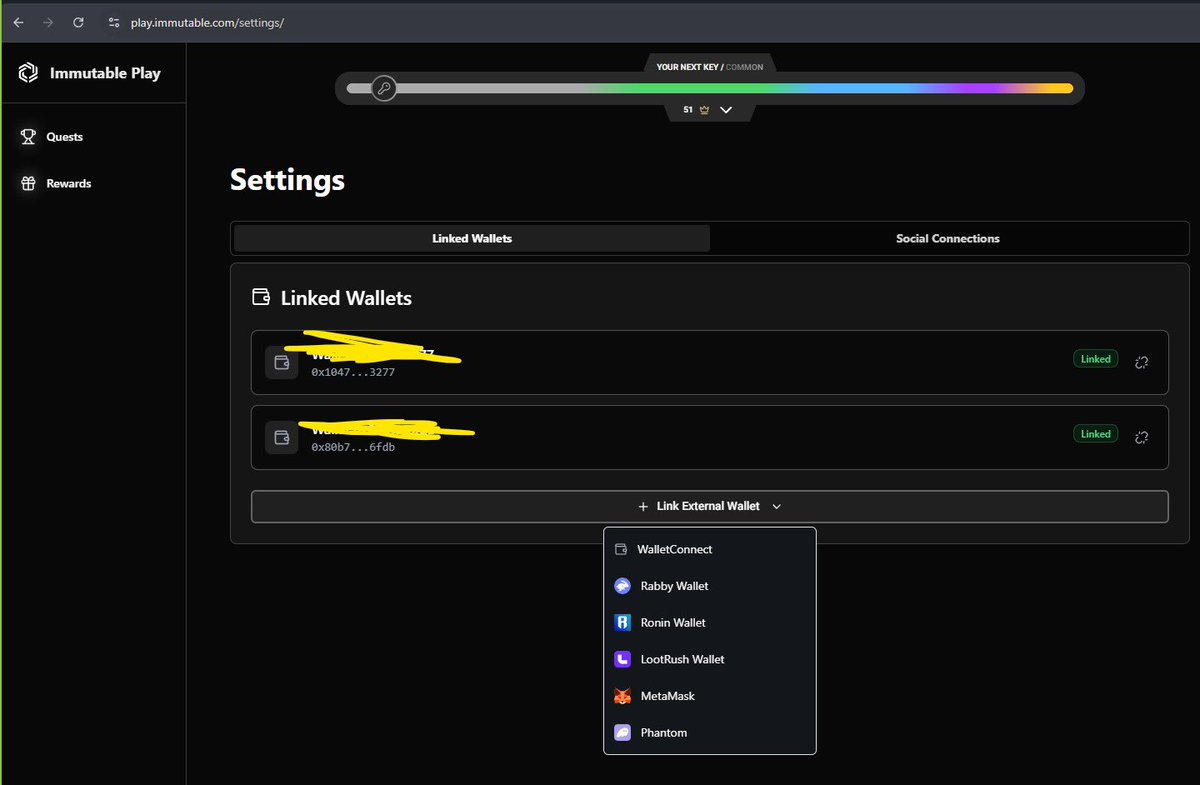Switch to the Social Connections tab

click(948, 238)
